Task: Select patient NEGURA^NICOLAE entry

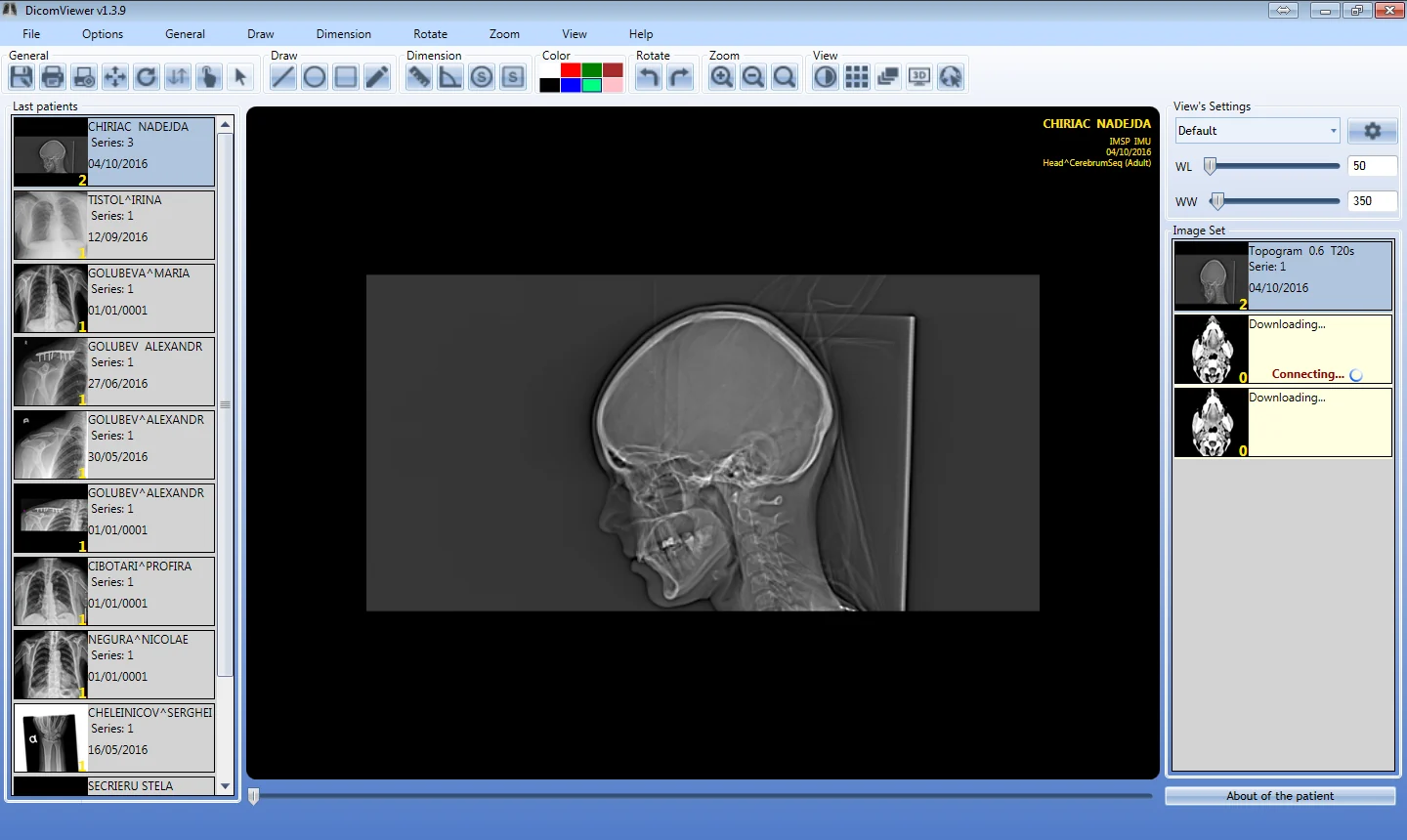Action: pyautogui.click(x=114, y=664)
